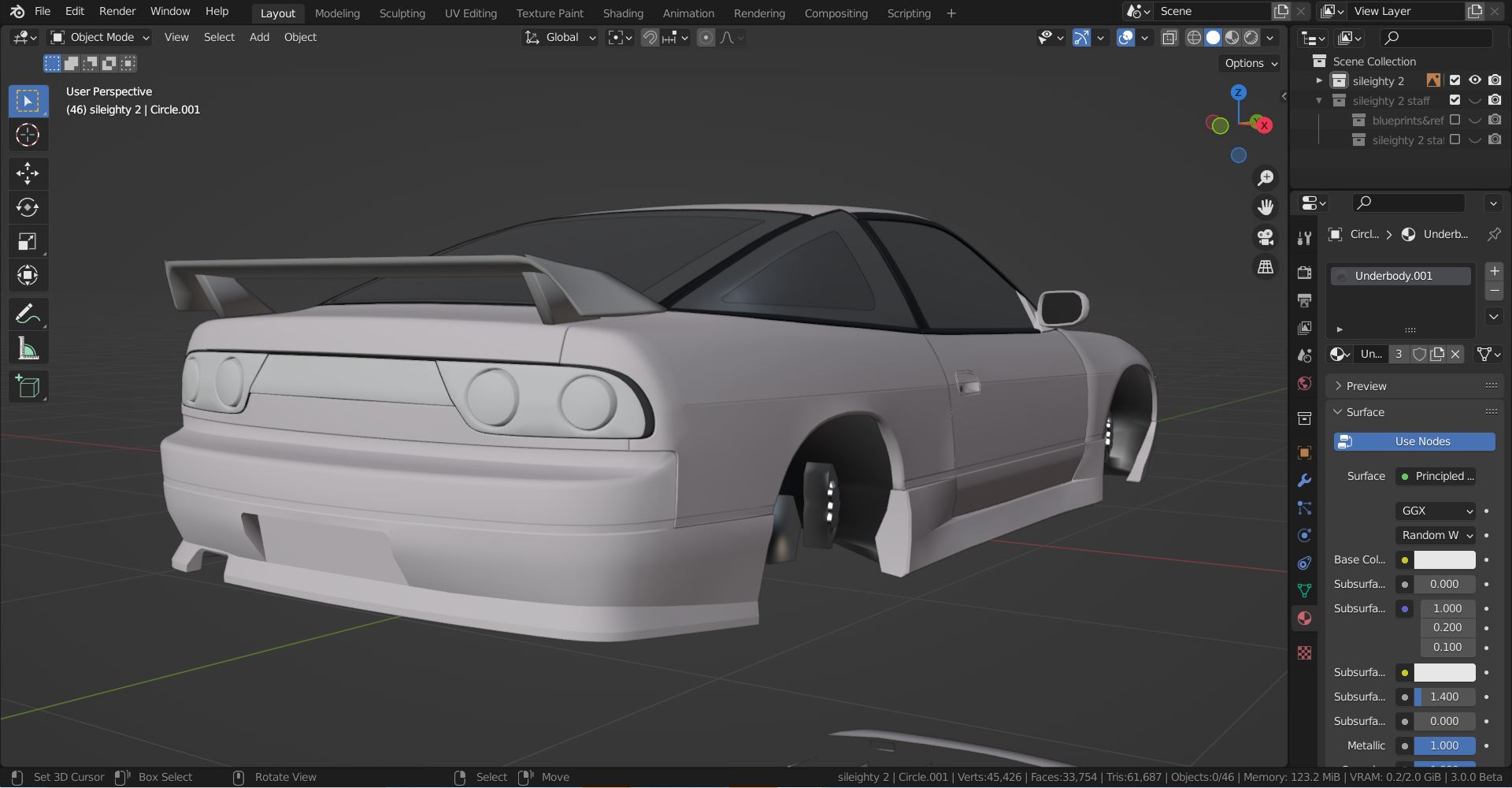Open the Object Constraints properties tab
The image size is (1512, 788).
click(1305, 563)
